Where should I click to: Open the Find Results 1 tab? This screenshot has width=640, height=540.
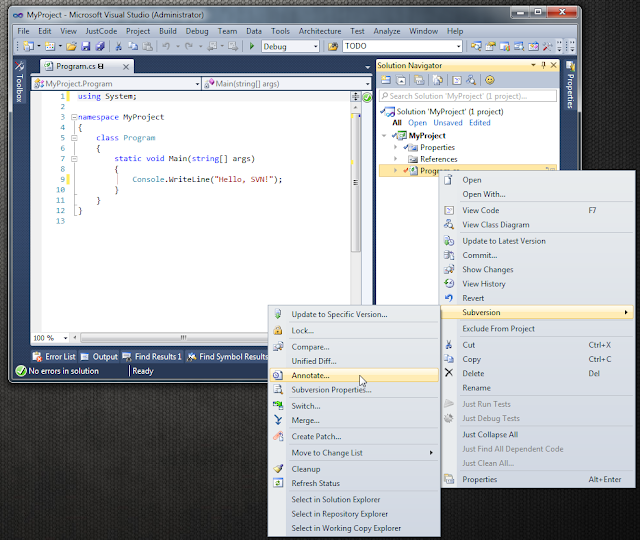[x=152, y=357]
